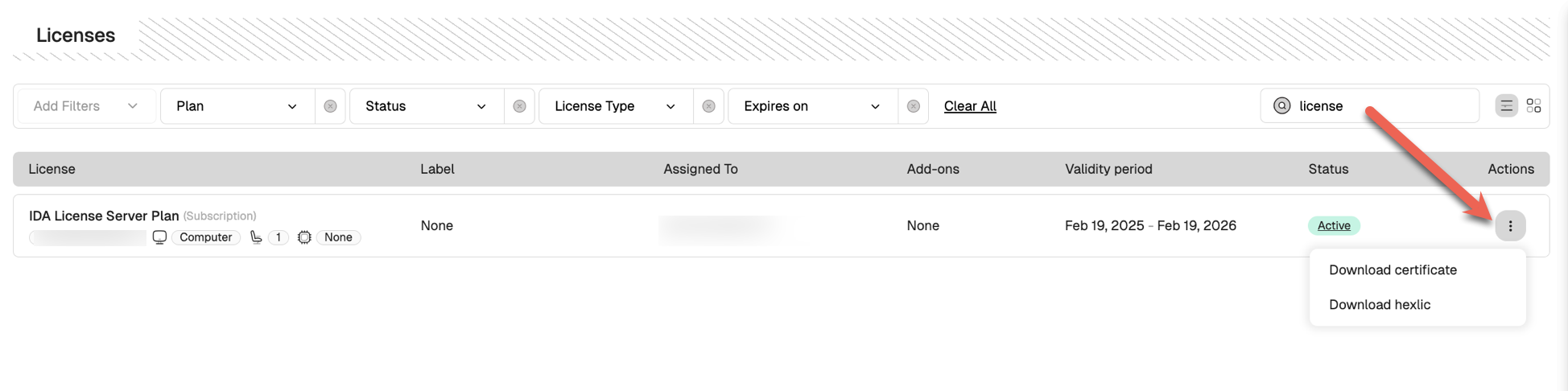Click the add-on chip icon
Image resolution: width=1568 pixels, height=391 pixels.
304,237
